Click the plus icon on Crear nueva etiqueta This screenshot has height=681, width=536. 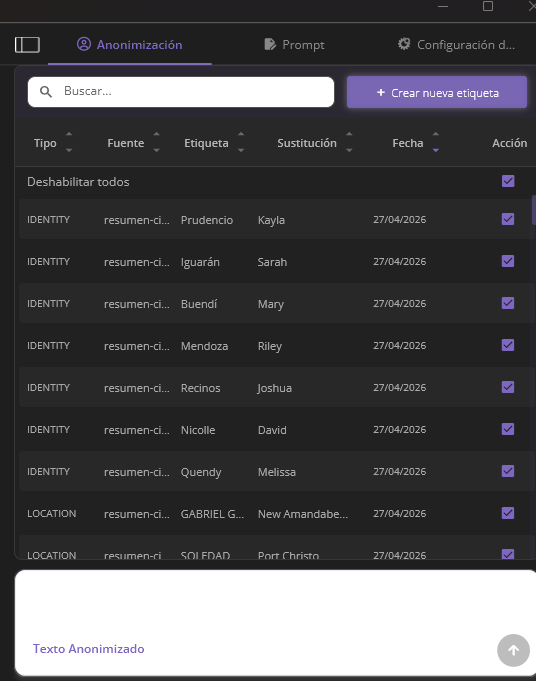381,92
